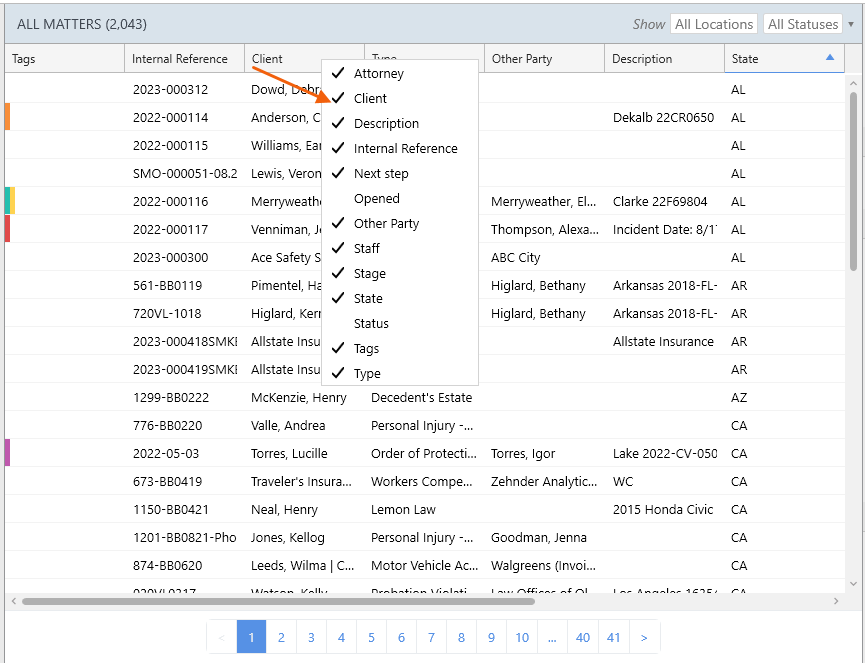Toggle the Internal Reference column option
The height and width of the screenshot is (663, 865).
pyautogui.click(x=399, y=148)
